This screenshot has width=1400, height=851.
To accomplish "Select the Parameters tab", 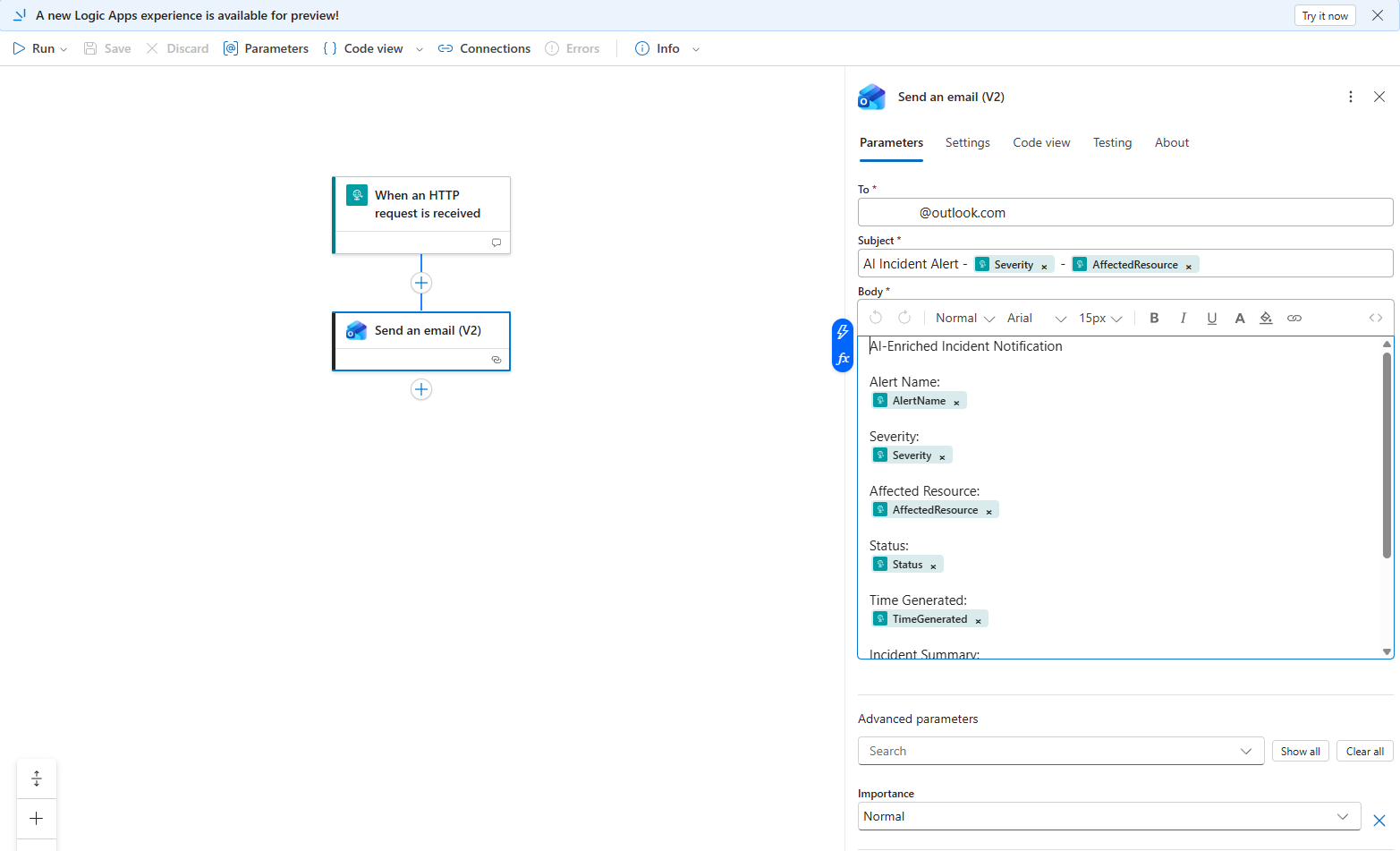I will click(x=891, y=142).
